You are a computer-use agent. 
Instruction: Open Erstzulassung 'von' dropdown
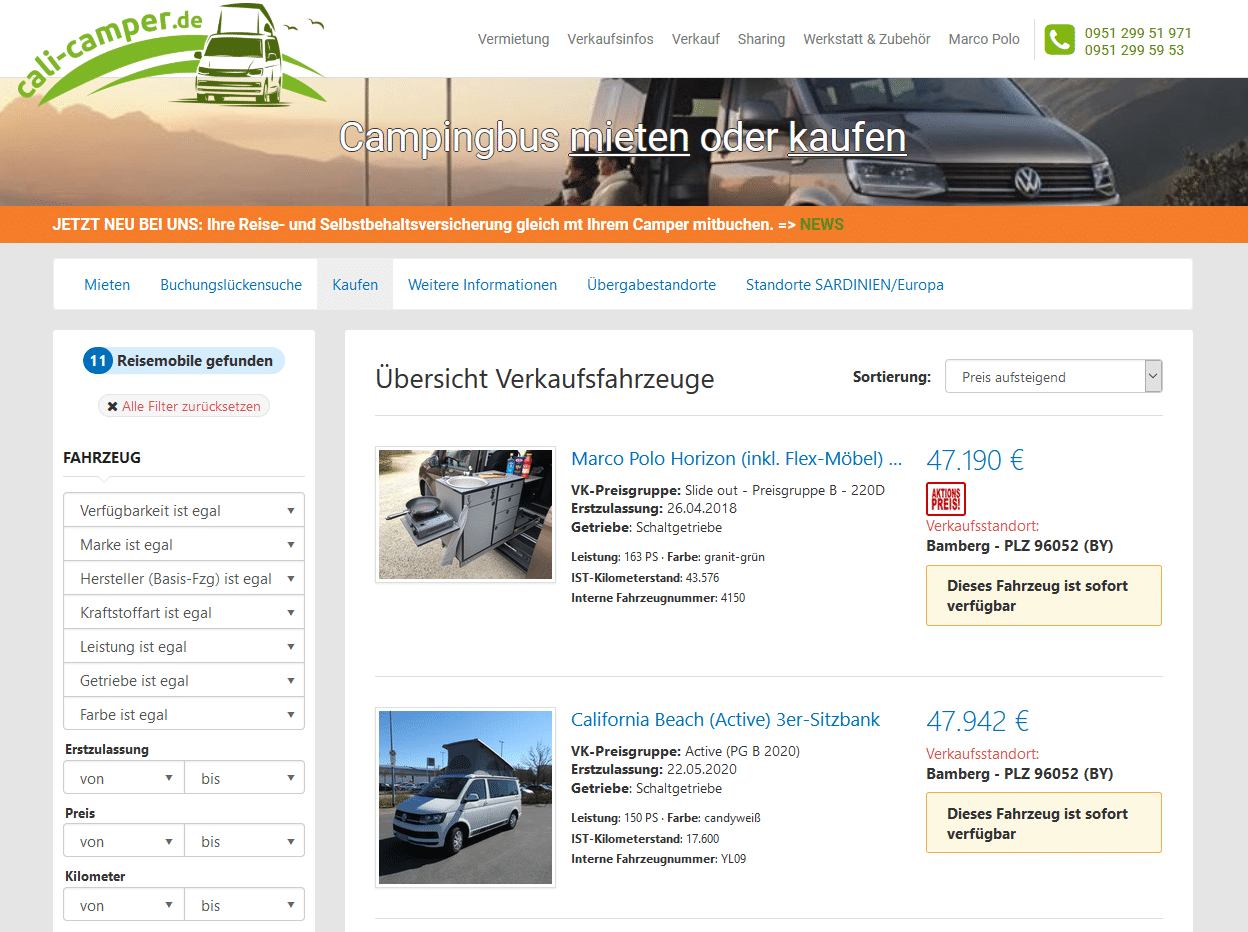coord(124,778)
